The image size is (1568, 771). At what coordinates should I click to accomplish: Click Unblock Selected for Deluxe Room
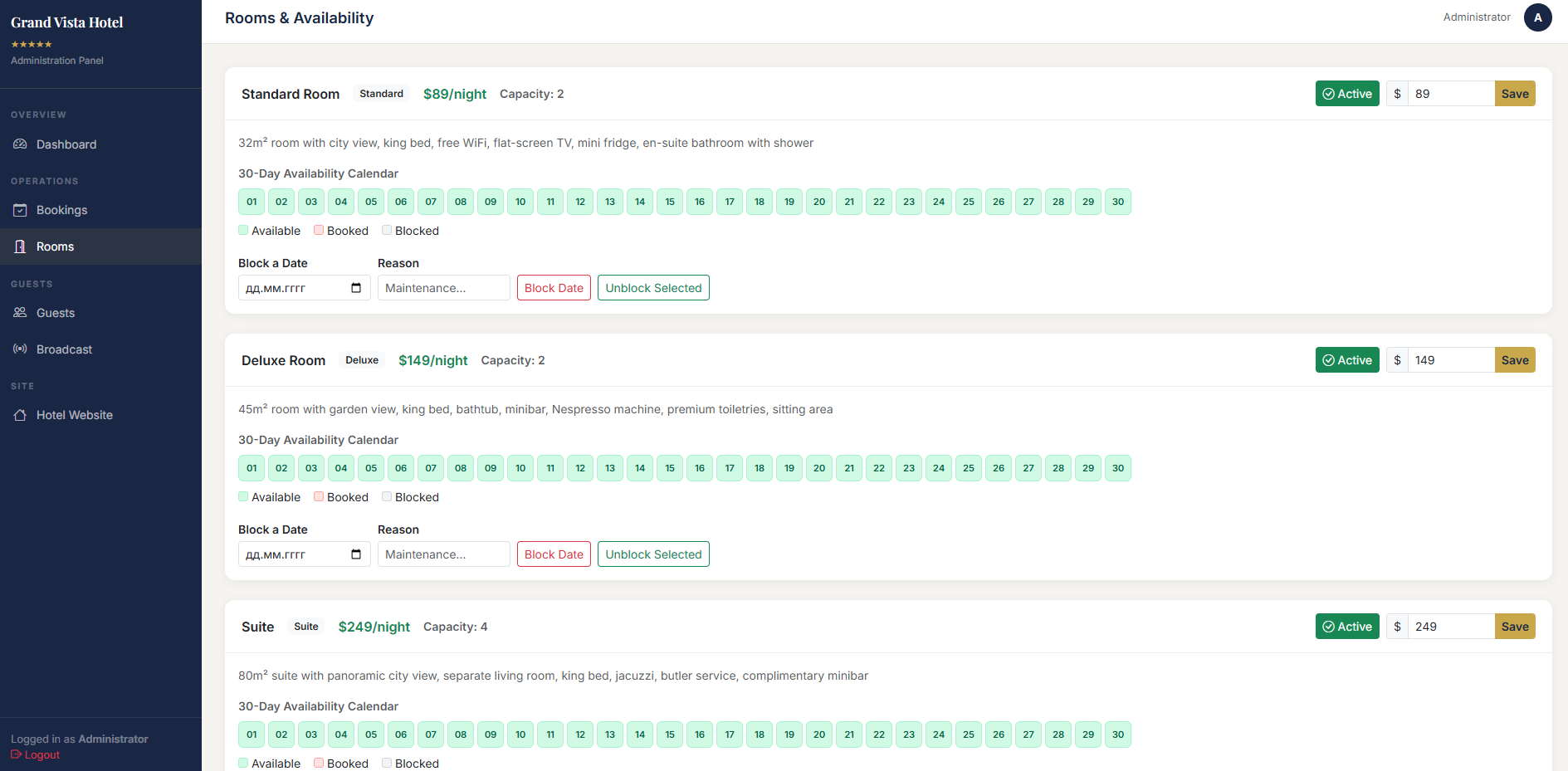coord(653,554)
